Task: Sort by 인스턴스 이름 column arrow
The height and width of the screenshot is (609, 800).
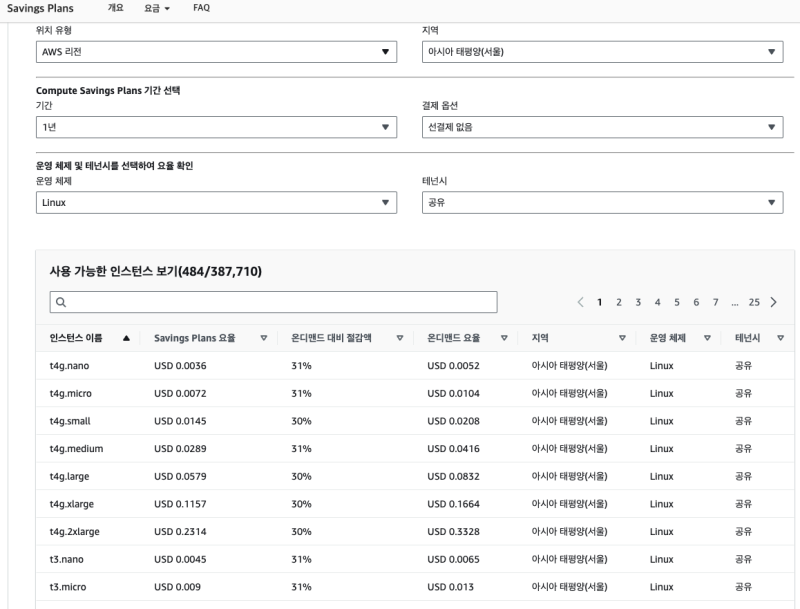Action: click(x=125, y=339)
